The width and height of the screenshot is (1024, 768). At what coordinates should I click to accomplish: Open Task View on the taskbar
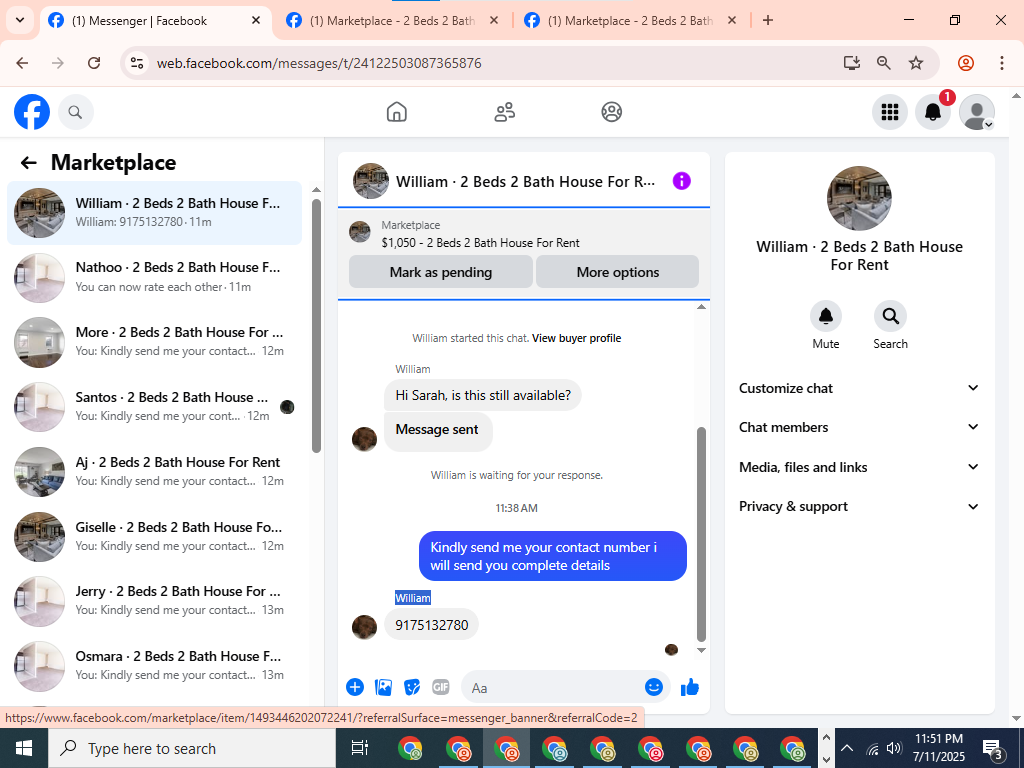(360, 748)
